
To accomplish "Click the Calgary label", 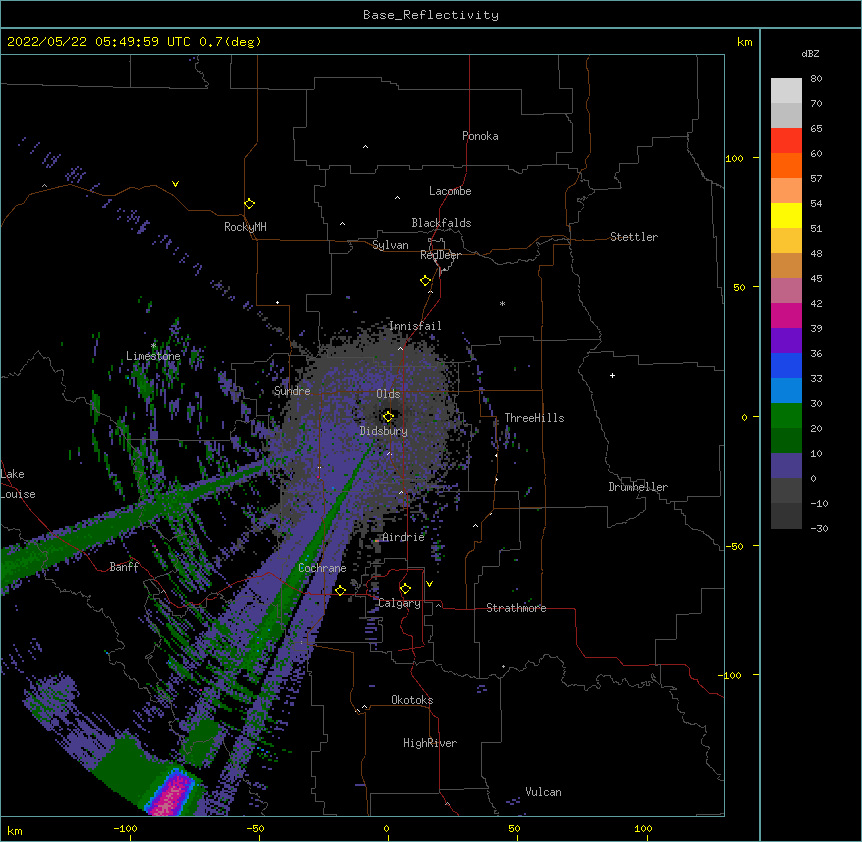I will click(399, 603).
